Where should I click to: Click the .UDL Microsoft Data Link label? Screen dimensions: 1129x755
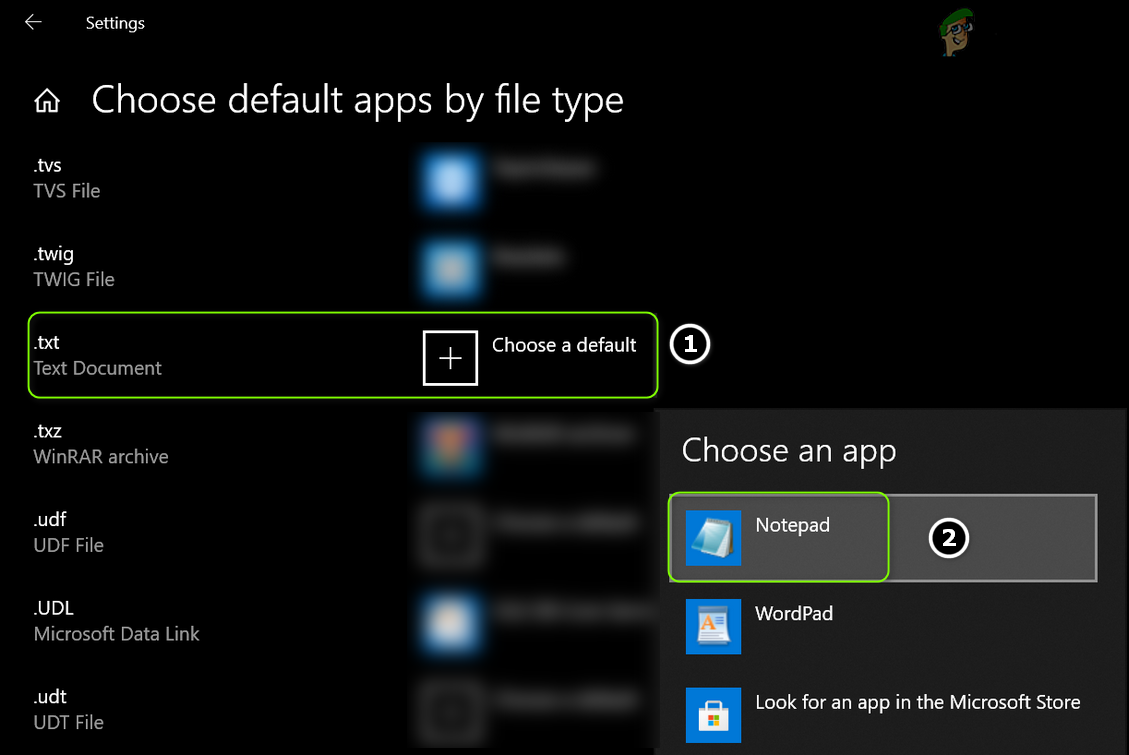tap(116, 621)
